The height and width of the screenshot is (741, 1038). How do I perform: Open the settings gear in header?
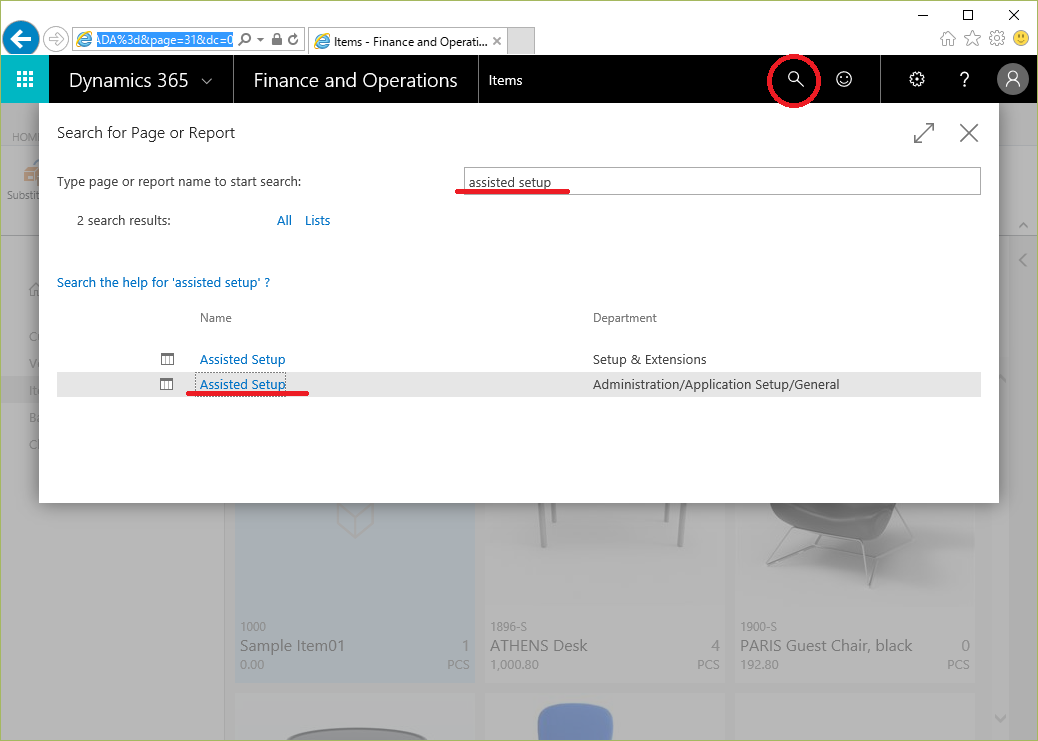pos(917,79)
